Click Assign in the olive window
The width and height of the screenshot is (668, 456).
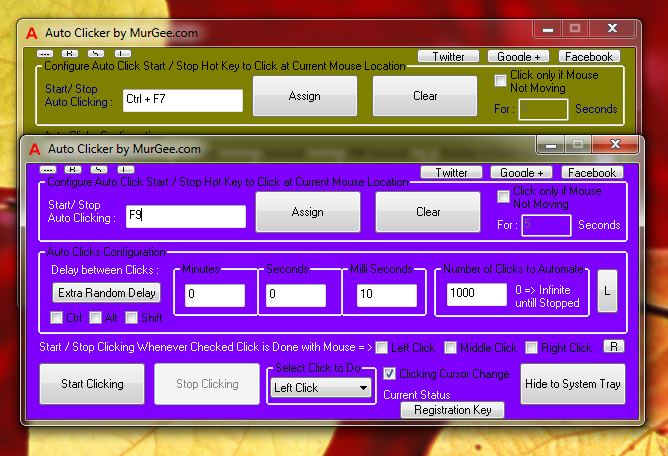tap(305, 96)
